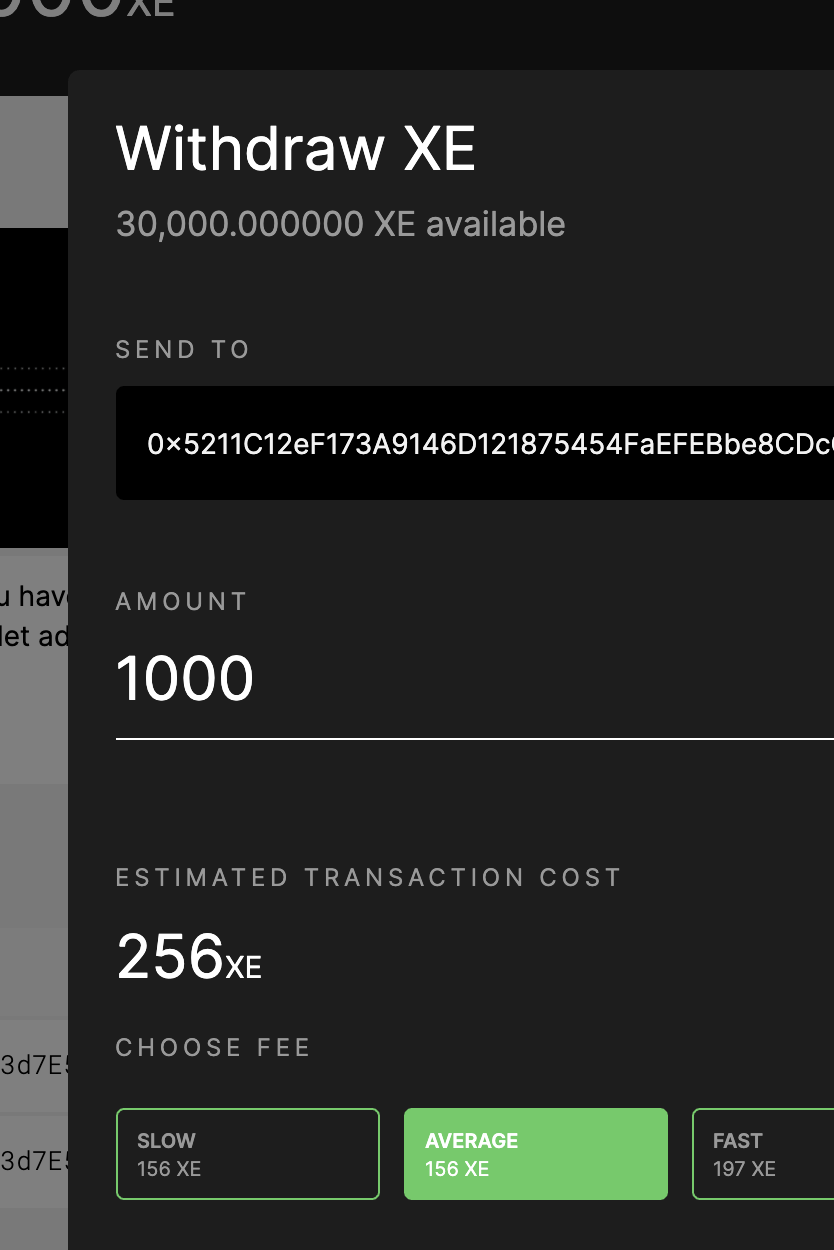Click the AMOUNT field label
The image size is (834, 1250).
click(x=181, y=600)
